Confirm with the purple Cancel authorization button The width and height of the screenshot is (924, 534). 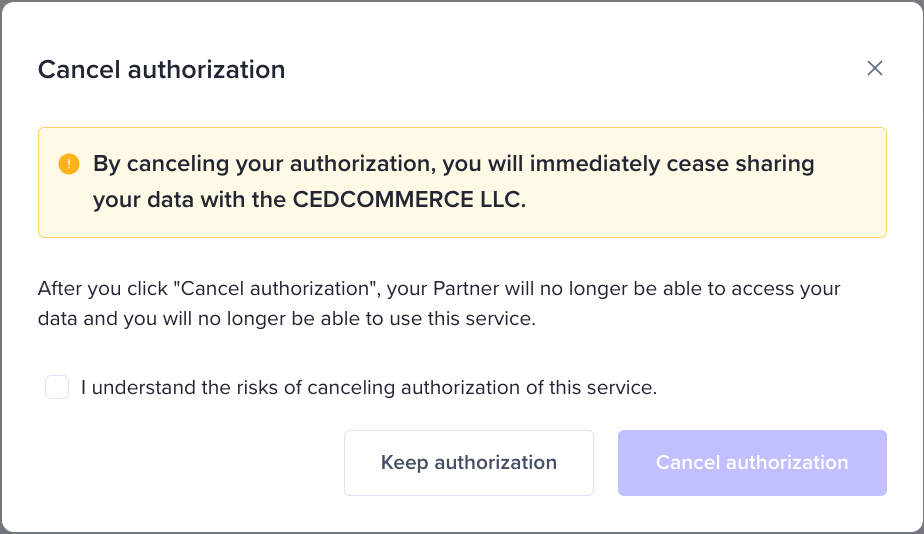click(752, 463)
